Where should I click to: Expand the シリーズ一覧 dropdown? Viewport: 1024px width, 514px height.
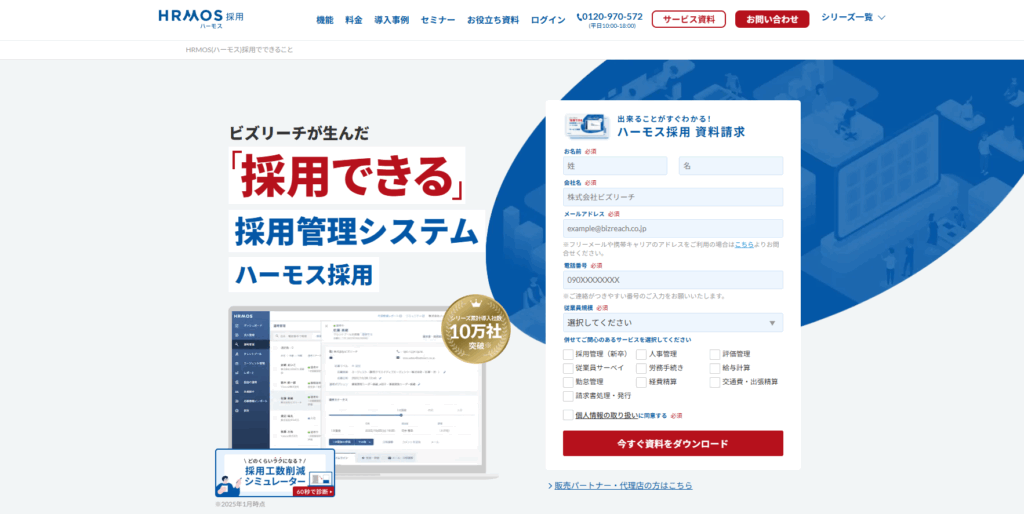(x=853, y=18)
